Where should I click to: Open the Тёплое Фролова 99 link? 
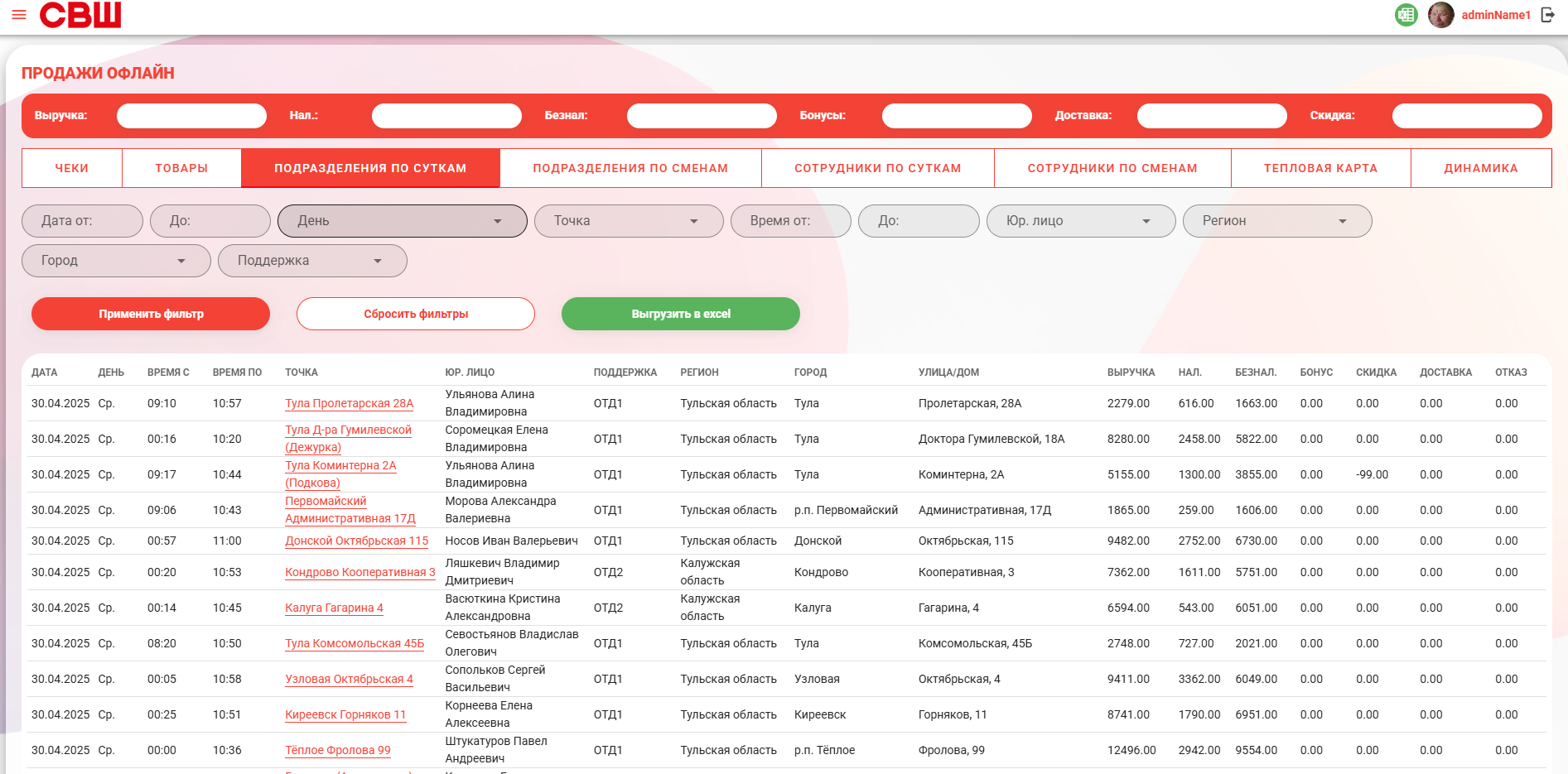pyautogui.click(x=338, y=750)
